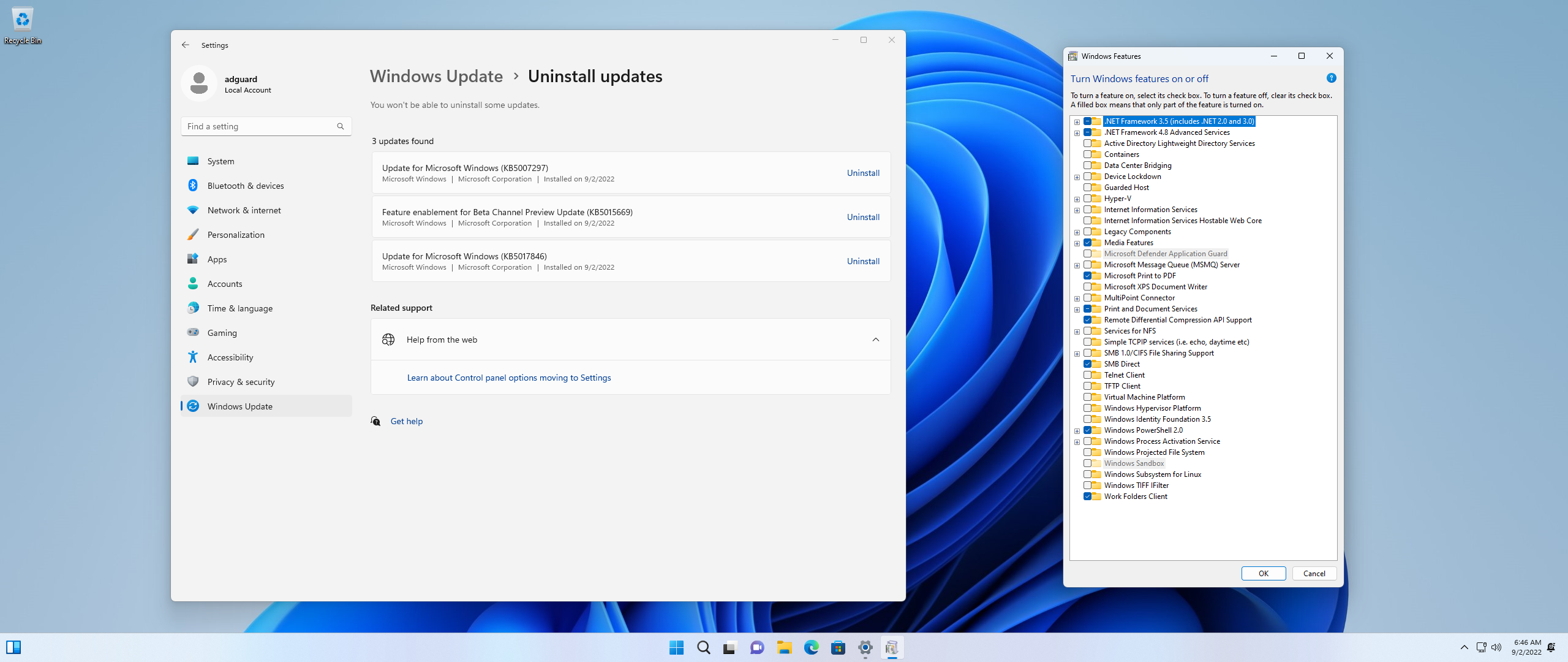Click the search magnifier in Find a setting
1568x662 pixels.
coord(341,126)
